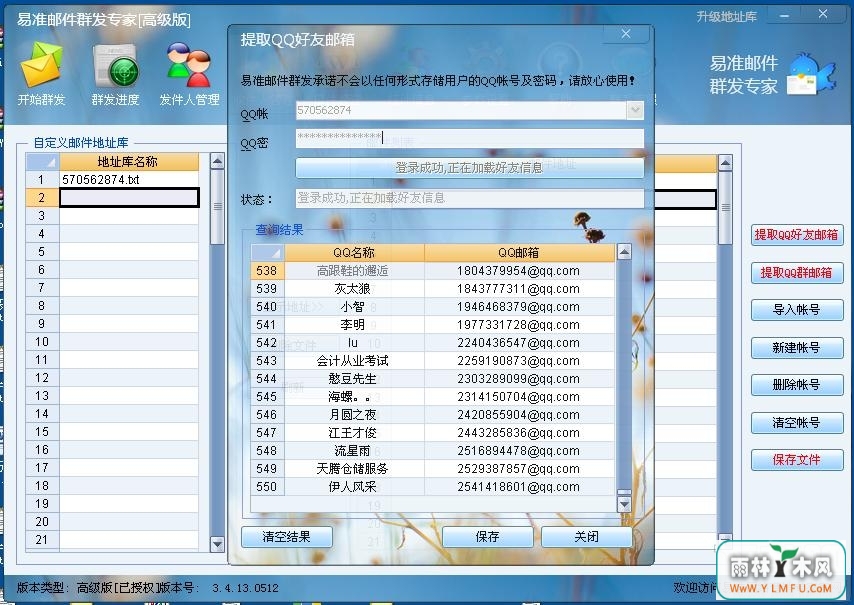This screenshot has height=605, width=854.
Task: Click the 状态 status text field
Action: [x=470, y=198]
